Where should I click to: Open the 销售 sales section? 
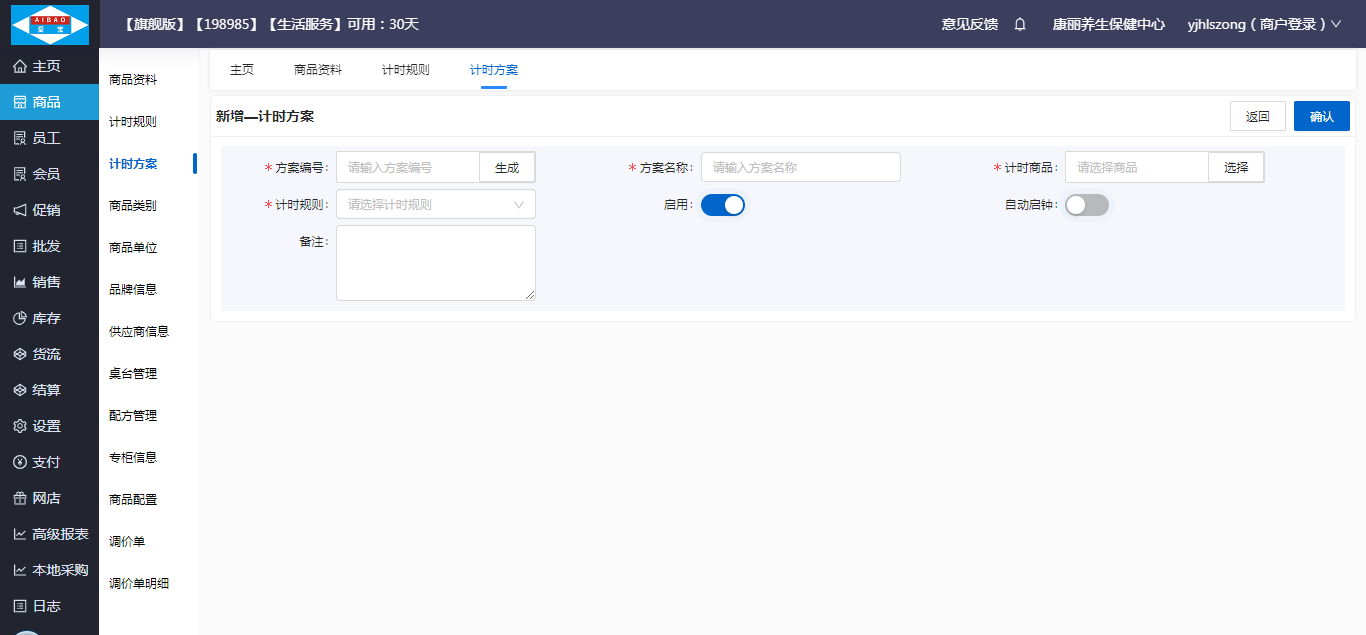[49, 282]
